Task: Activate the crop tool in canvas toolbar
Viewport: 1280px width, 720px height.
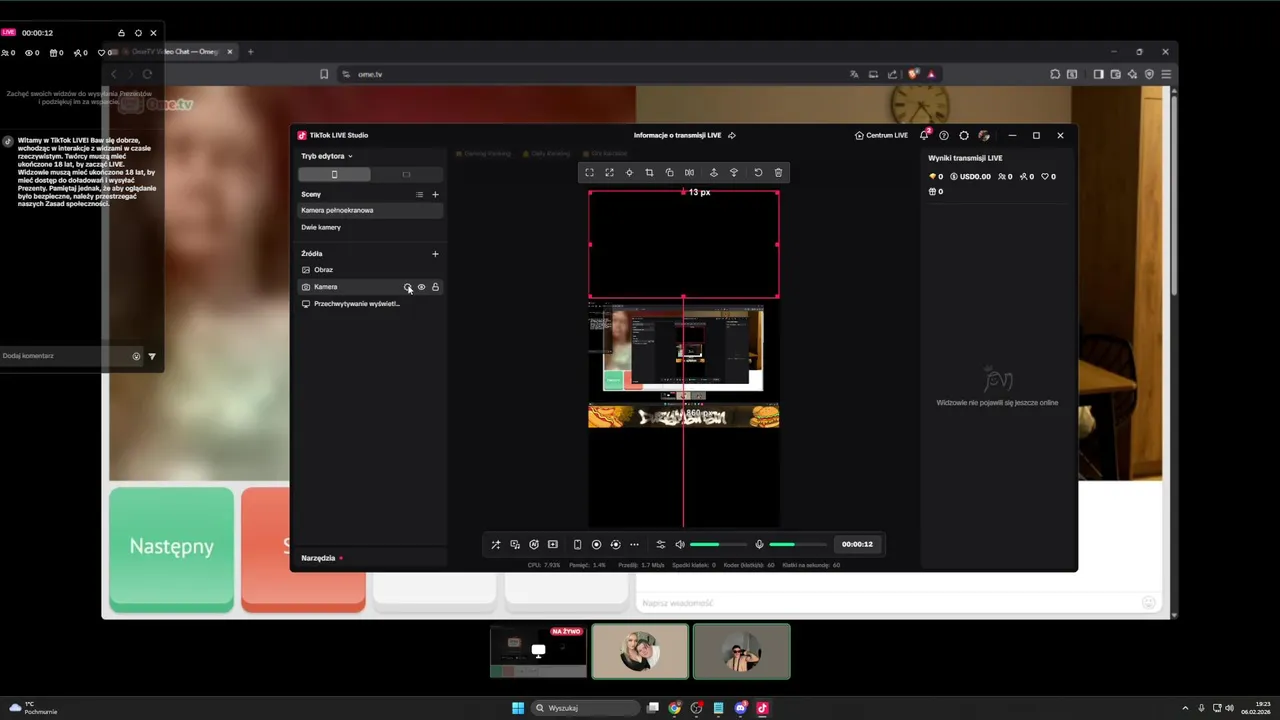Action: click(x=649, y=173)
